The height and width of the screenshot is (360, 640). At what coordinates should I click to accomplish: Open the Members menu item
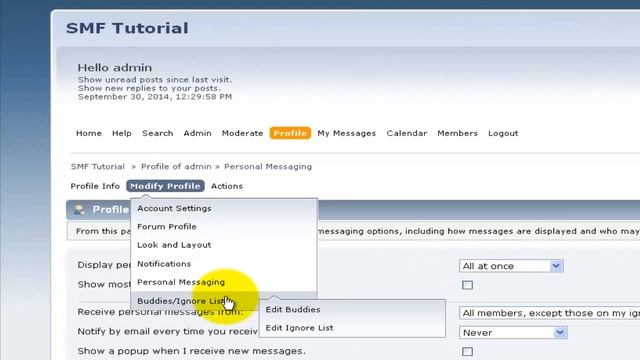coord(457,133)
